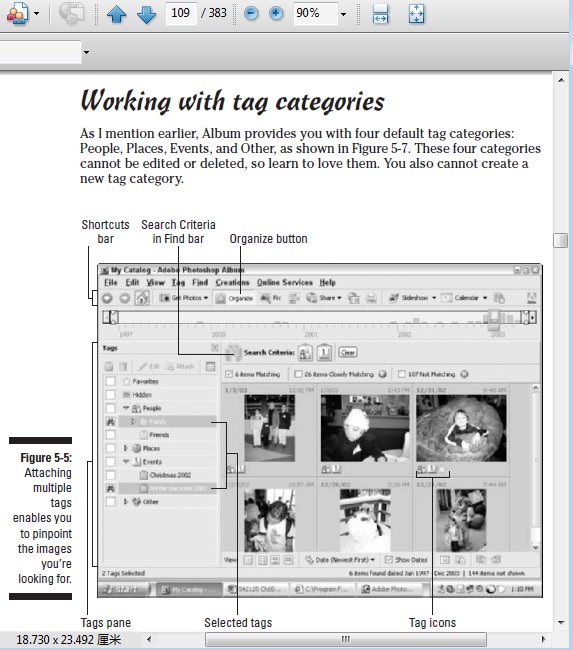The image size is (573, 650).
Task: Click the thumbnail of group standing photo
Action: (270, 428)
